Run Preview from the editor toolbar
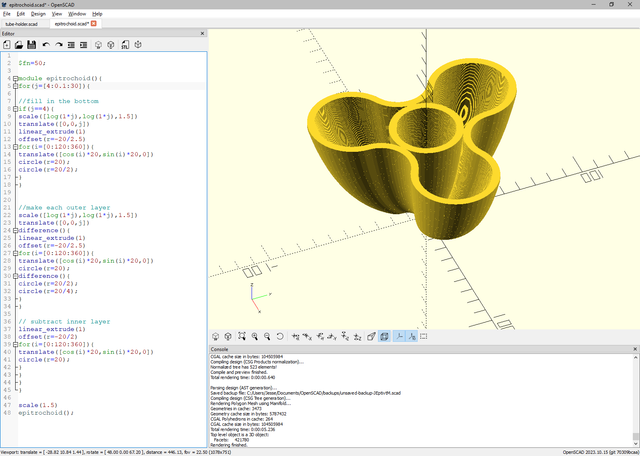This screenshot has height=456, width=640. [98, 44]
